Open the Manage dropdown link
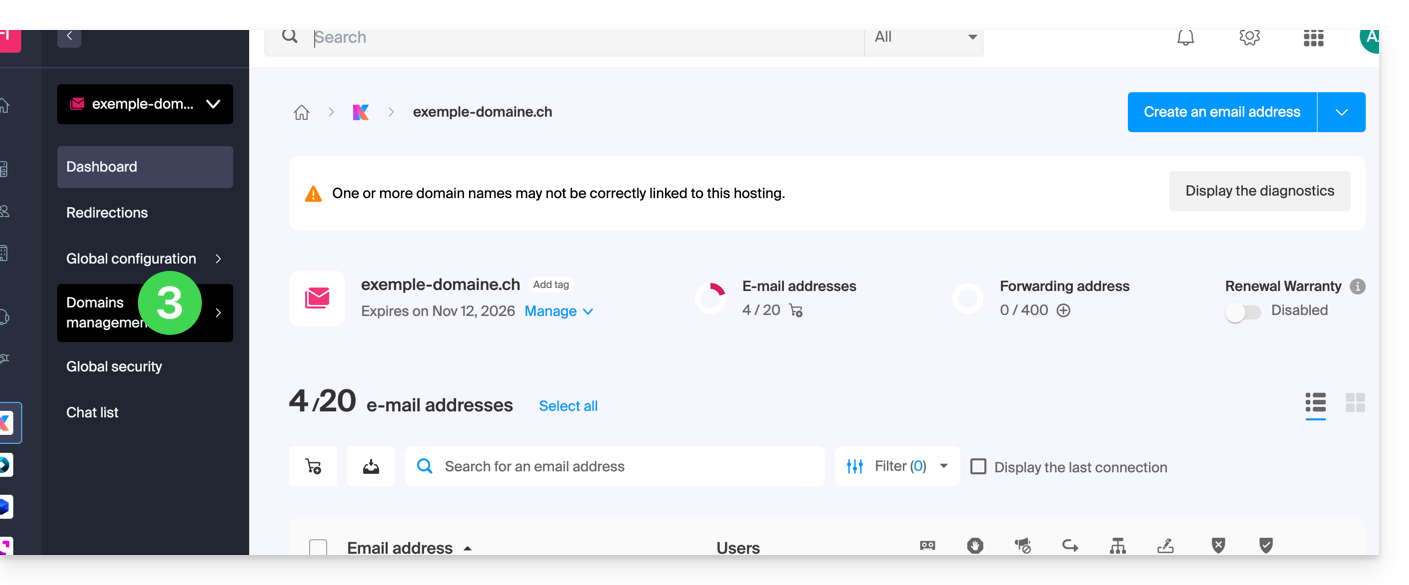This screenshot has height=585, width=1409. pos(558,311)
